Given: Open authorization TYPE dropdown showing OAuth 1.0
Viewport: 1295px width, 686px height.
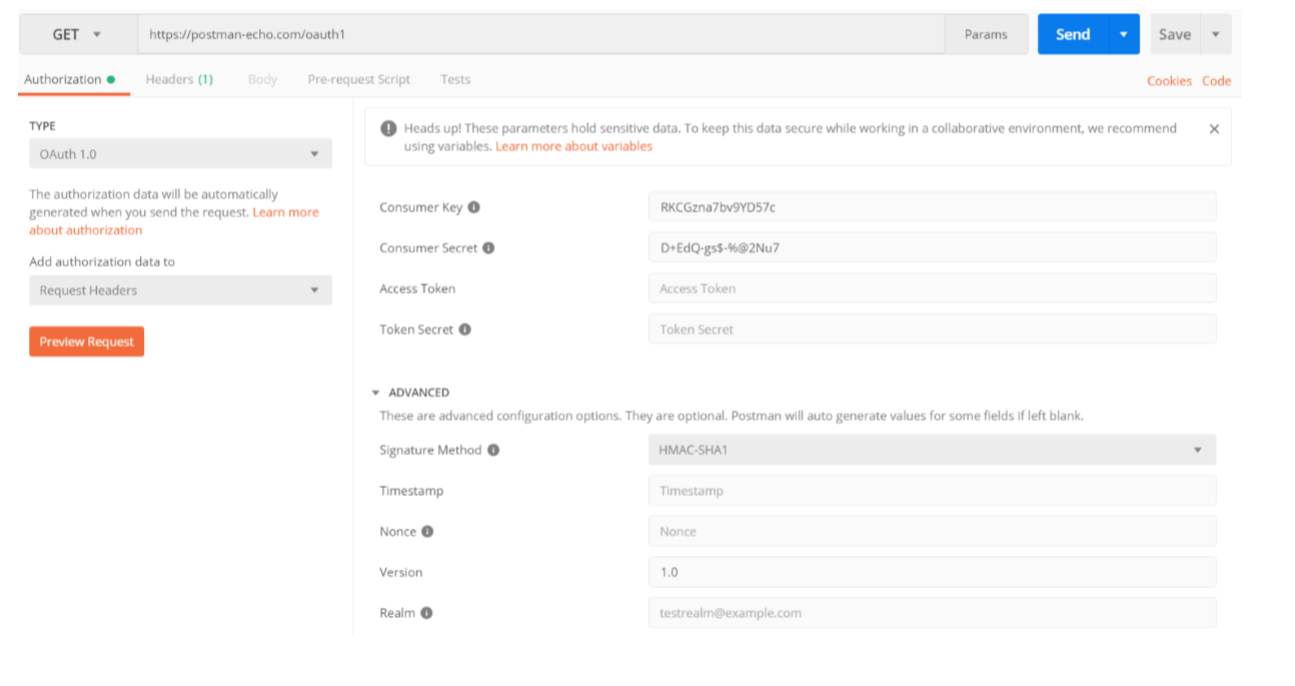Looking at the screenshot, I should [x=180, y=154].
